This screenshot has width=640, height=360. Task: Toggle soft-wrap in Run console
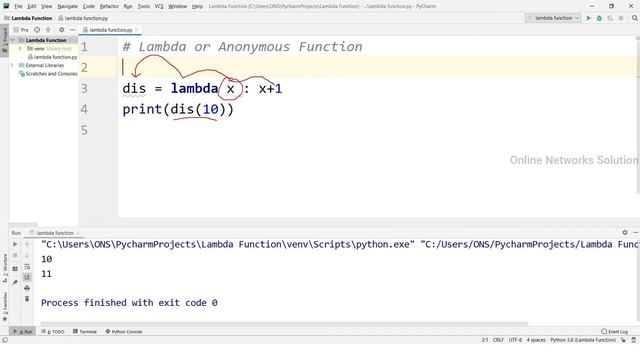27,267
